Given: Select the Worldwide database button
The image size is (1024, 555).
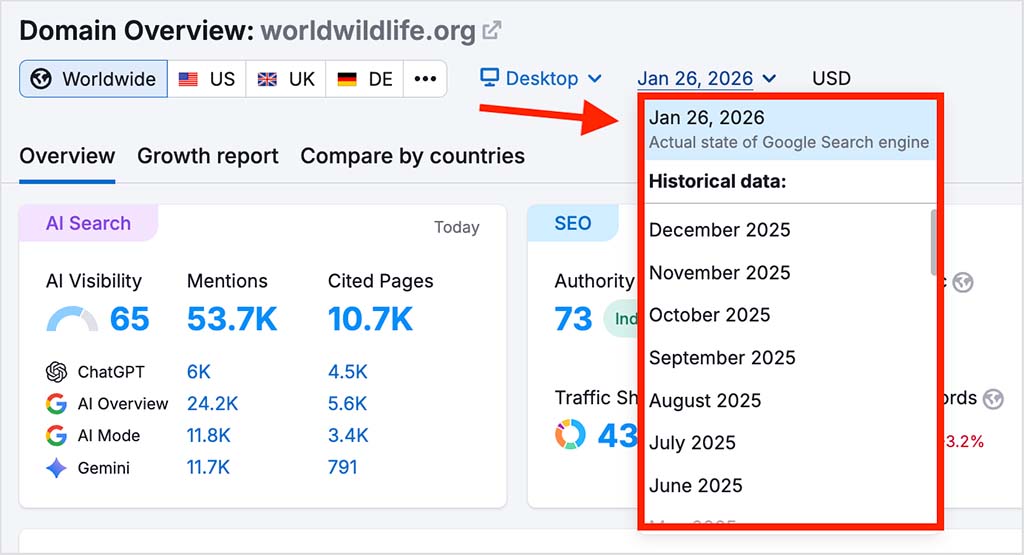Looking at the screenshot, I should click(93, 79).
